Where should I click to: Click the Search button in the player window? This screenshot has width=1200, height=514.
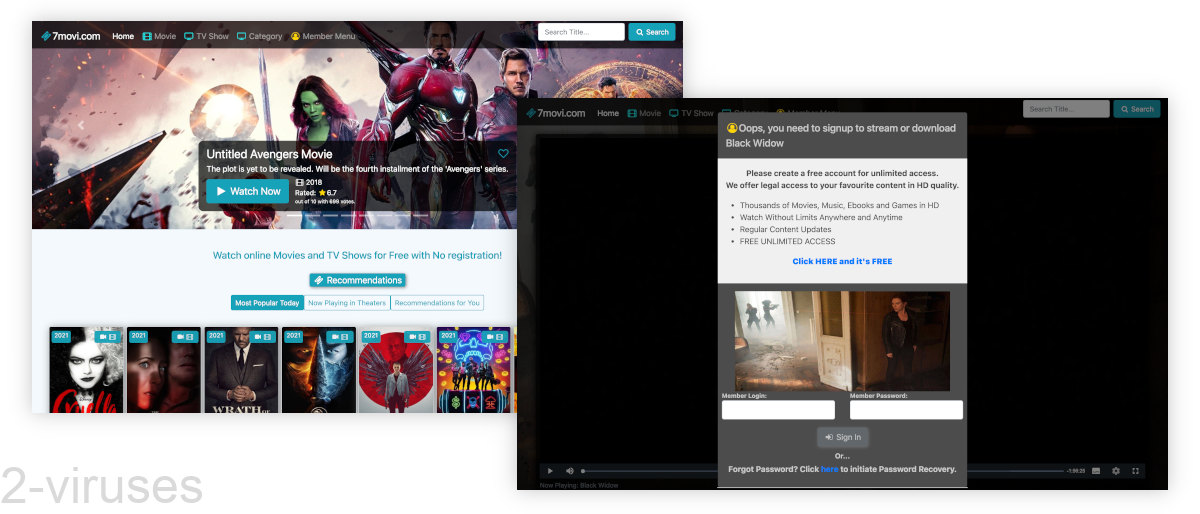(1137, 109)
